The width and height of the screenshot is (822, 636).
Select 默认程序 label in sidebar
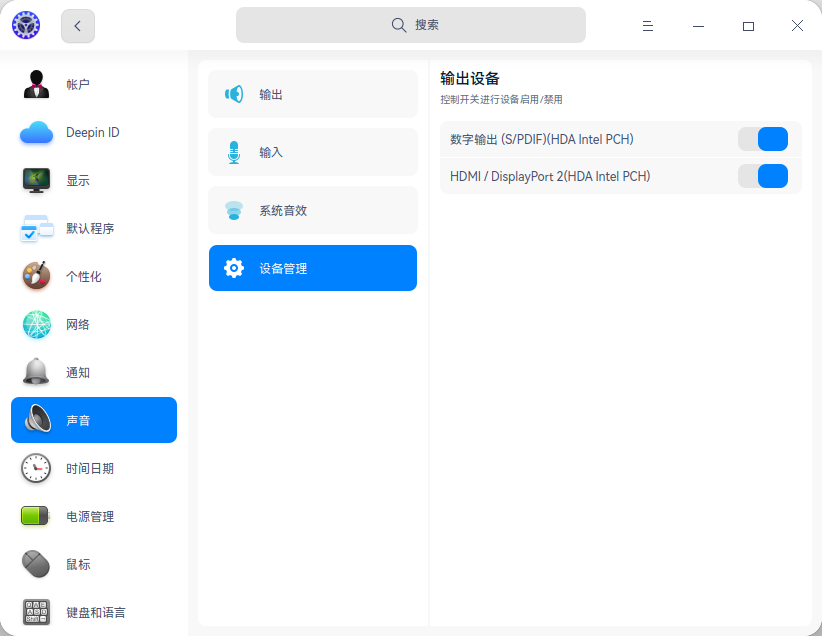pyautogui.click(x=90, y=229)
